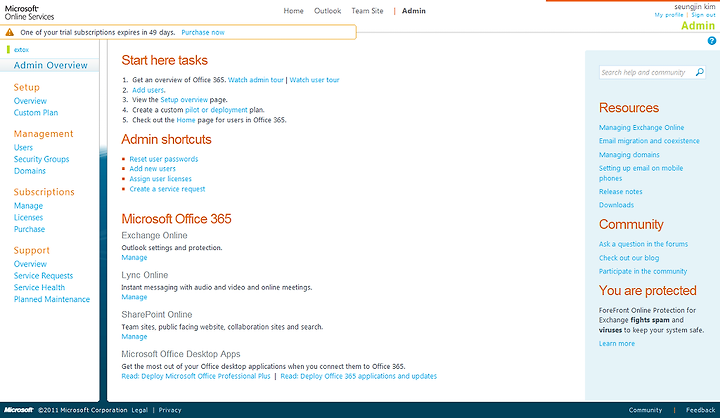Open Community link in the footer
The width and height of the screenshot is (720, 418).
pos(645,410)
